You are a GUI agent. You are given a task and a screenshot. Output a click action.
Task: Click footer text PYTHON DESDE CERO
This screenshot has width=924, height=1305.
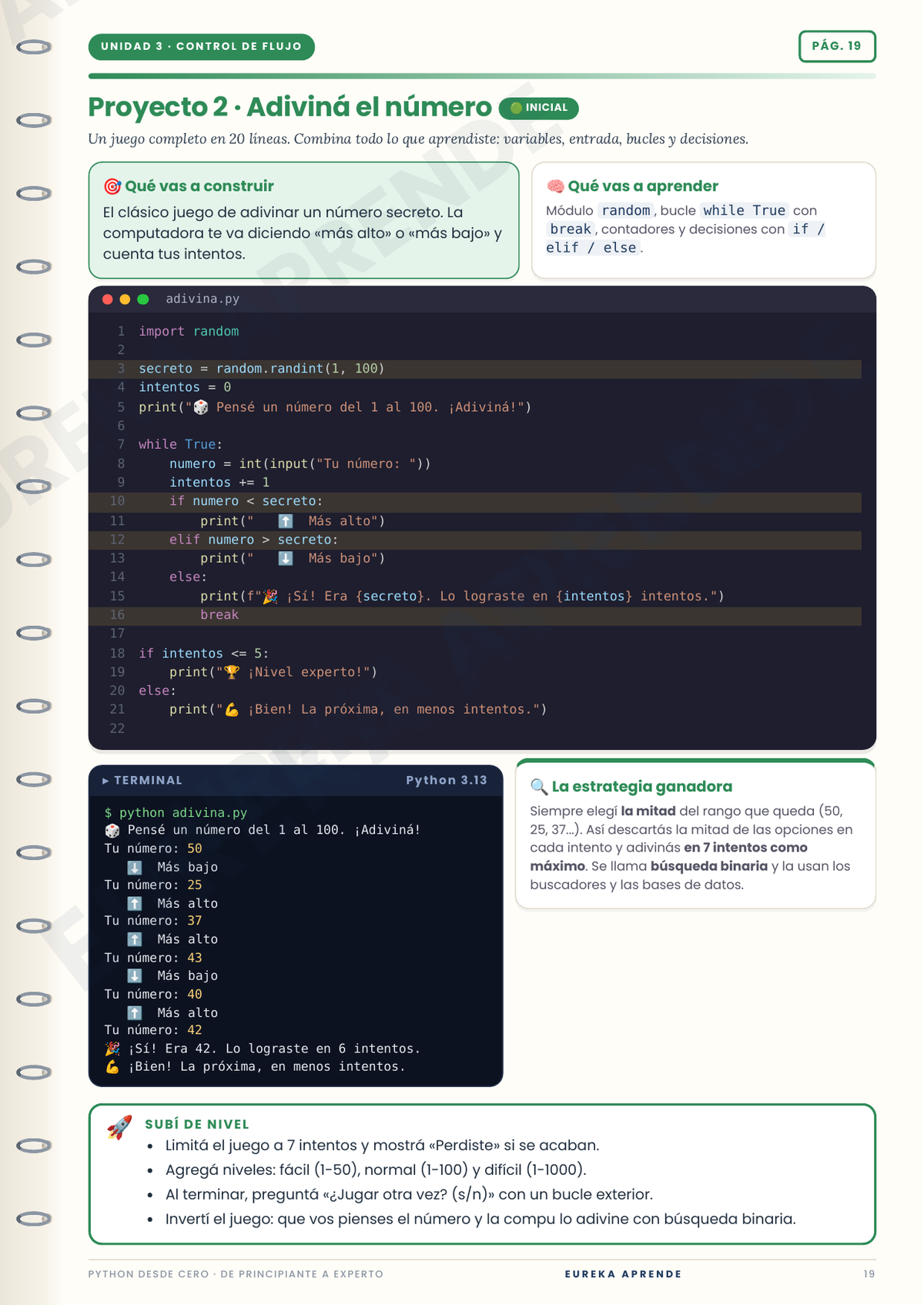point(236,1274)
